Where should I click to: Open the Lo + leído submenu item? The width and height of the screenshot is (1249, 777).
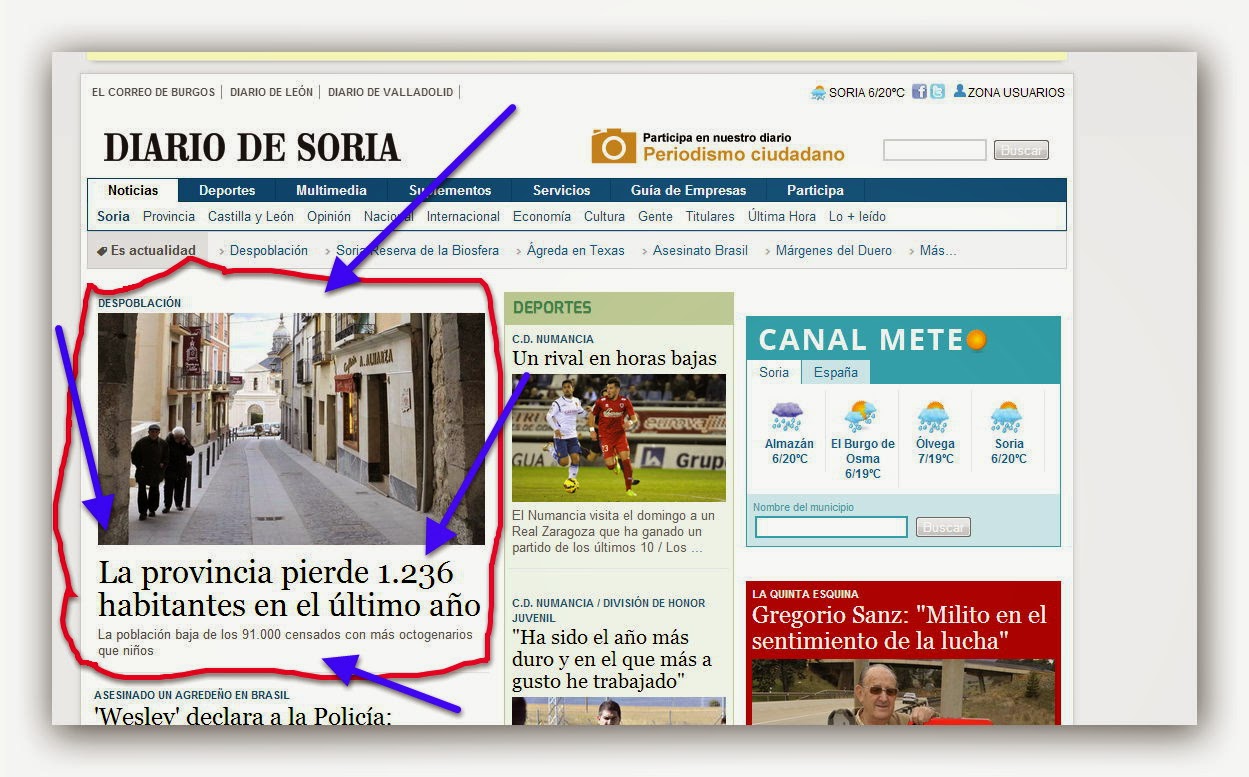click(857, 216)
